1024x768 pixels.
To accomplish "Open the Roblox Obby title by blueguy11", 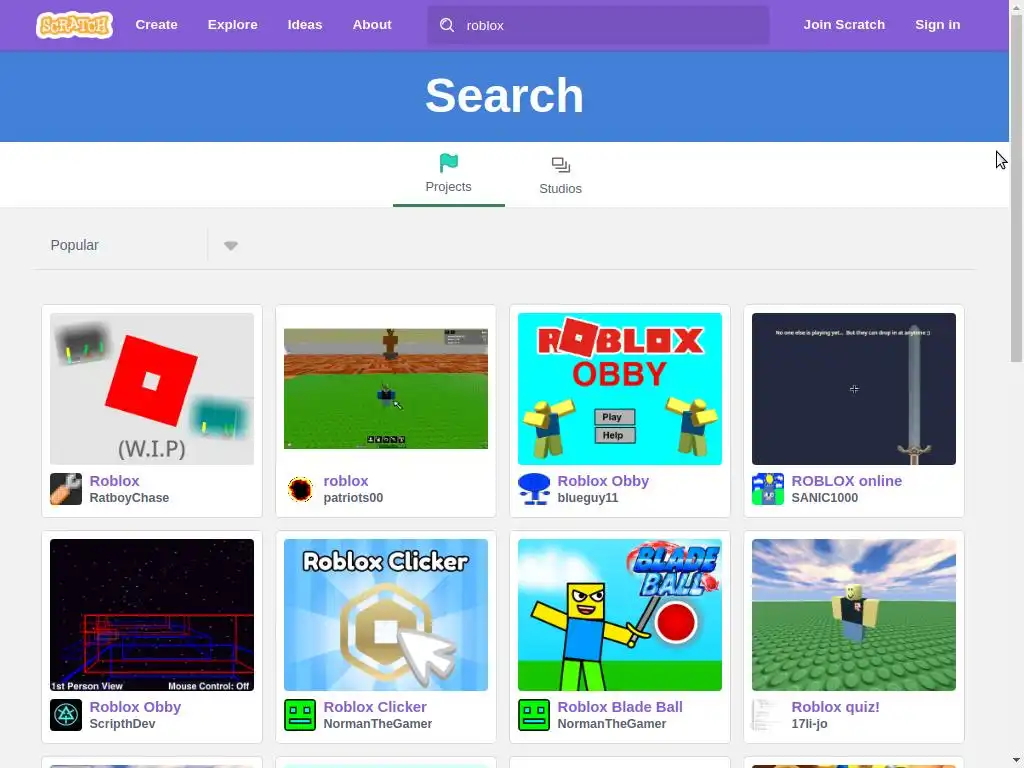I will (x=603, y=481).
